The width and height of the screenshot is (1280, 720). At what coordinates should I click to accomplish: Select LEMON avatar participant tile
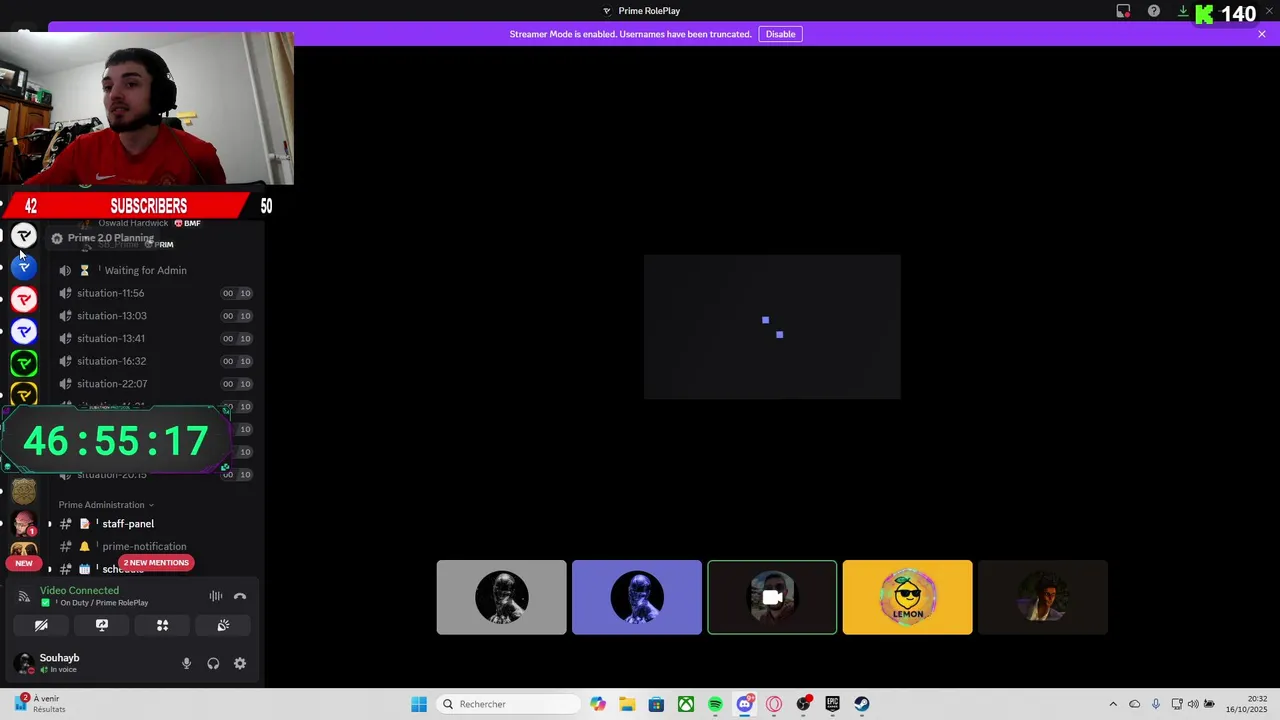[907, 597]
